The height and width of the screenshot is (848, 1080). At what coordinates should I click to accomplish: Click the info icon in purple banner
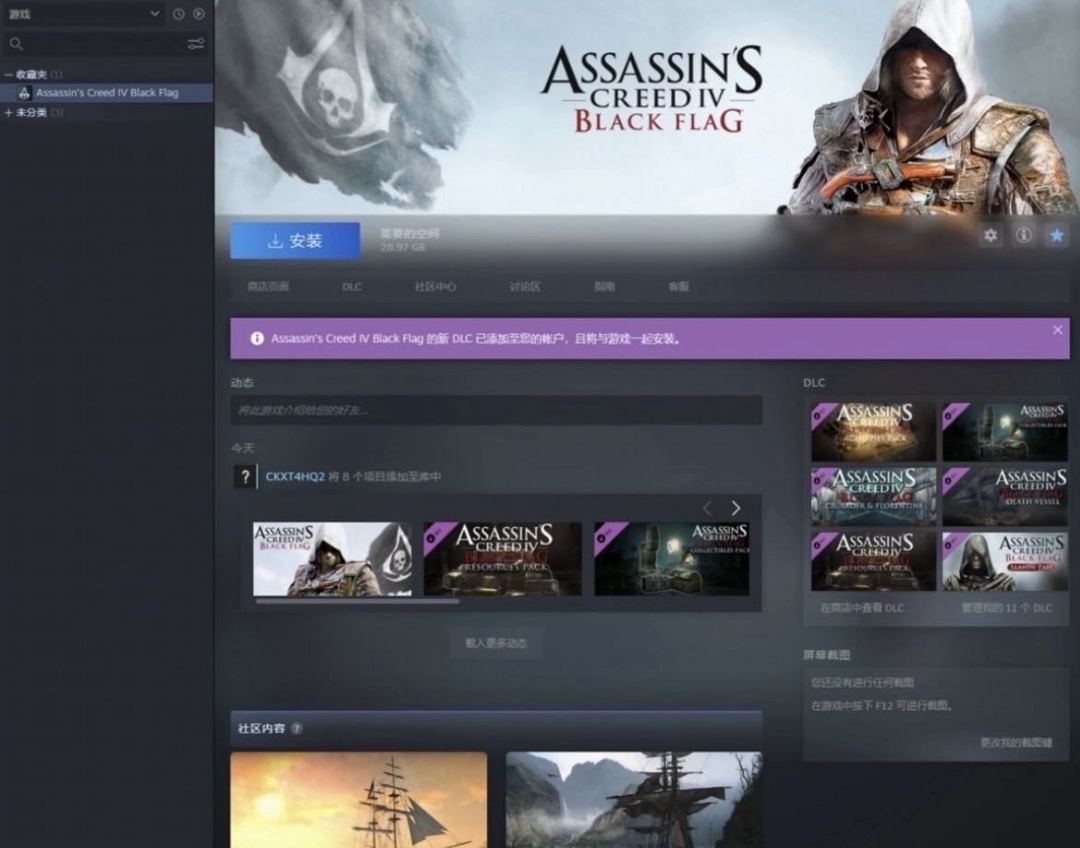point(257,339)
